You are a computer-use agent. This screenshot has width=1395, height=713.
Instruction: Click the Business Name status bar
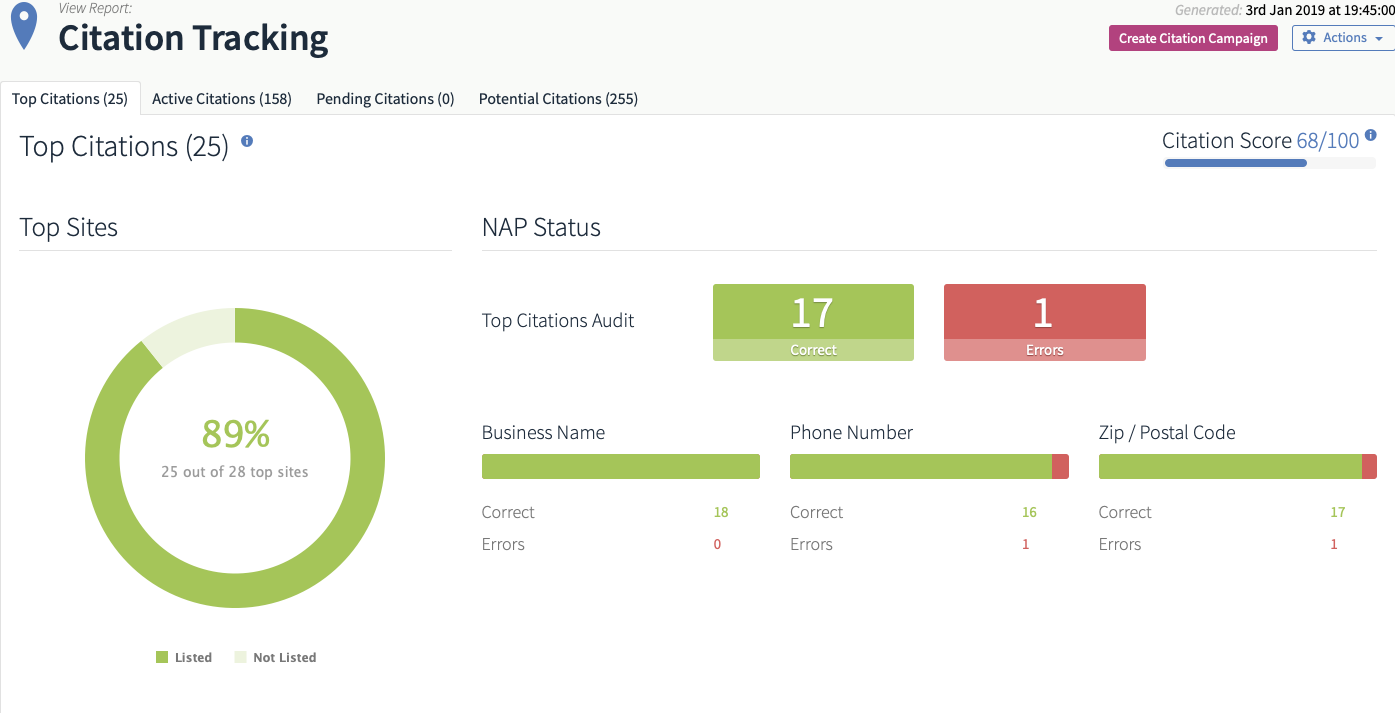(x=620, y=467)
